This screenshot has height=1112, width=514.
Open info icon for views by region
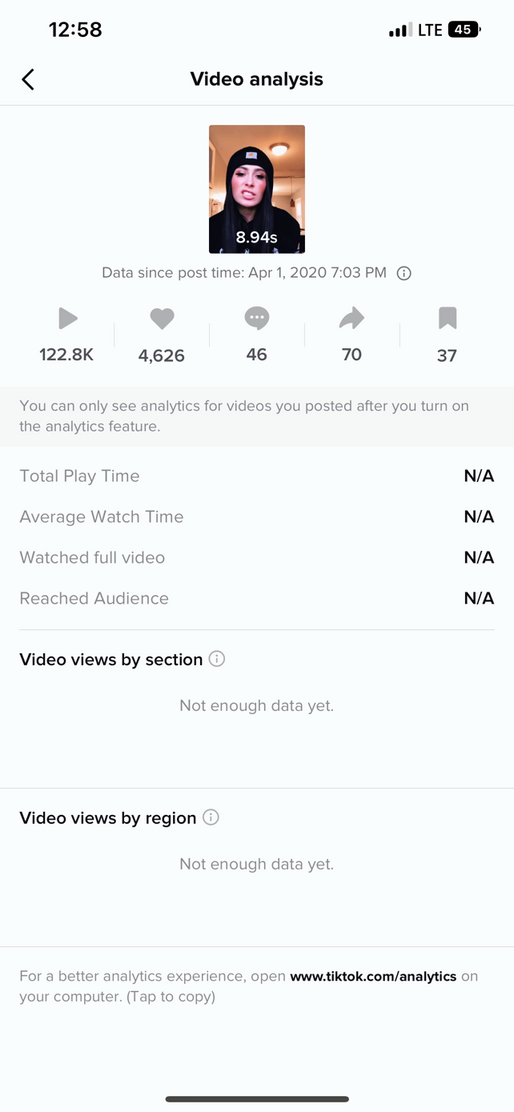pos(211,817)
